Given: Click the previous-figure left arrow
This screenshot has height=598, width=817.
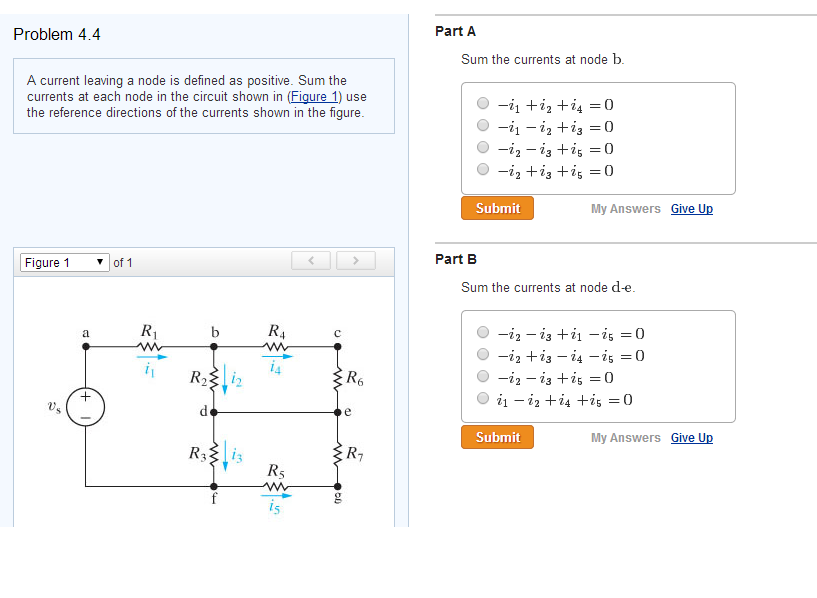Looking at the screenshot, I should tap(310, 260).
